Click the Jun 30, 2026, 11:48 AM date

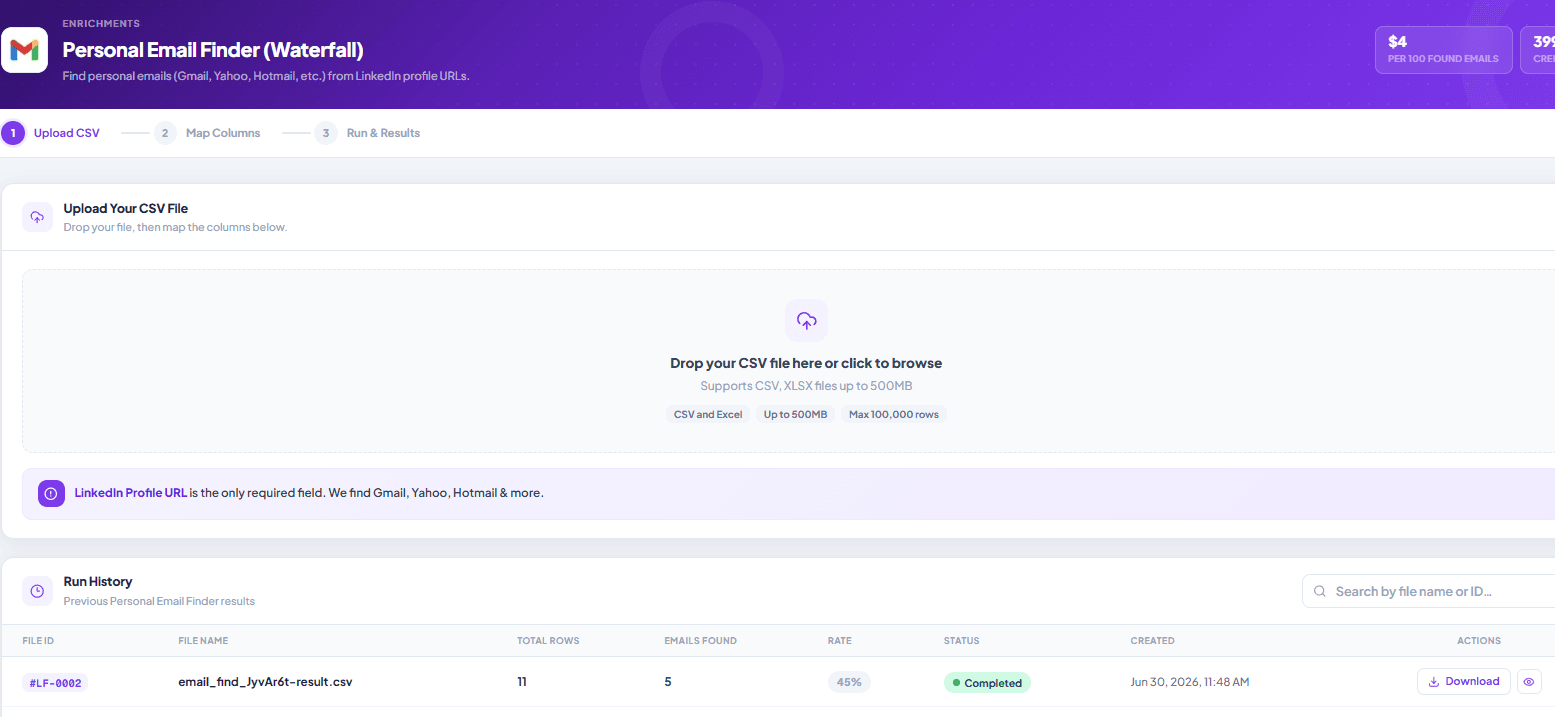point(1190,682)
